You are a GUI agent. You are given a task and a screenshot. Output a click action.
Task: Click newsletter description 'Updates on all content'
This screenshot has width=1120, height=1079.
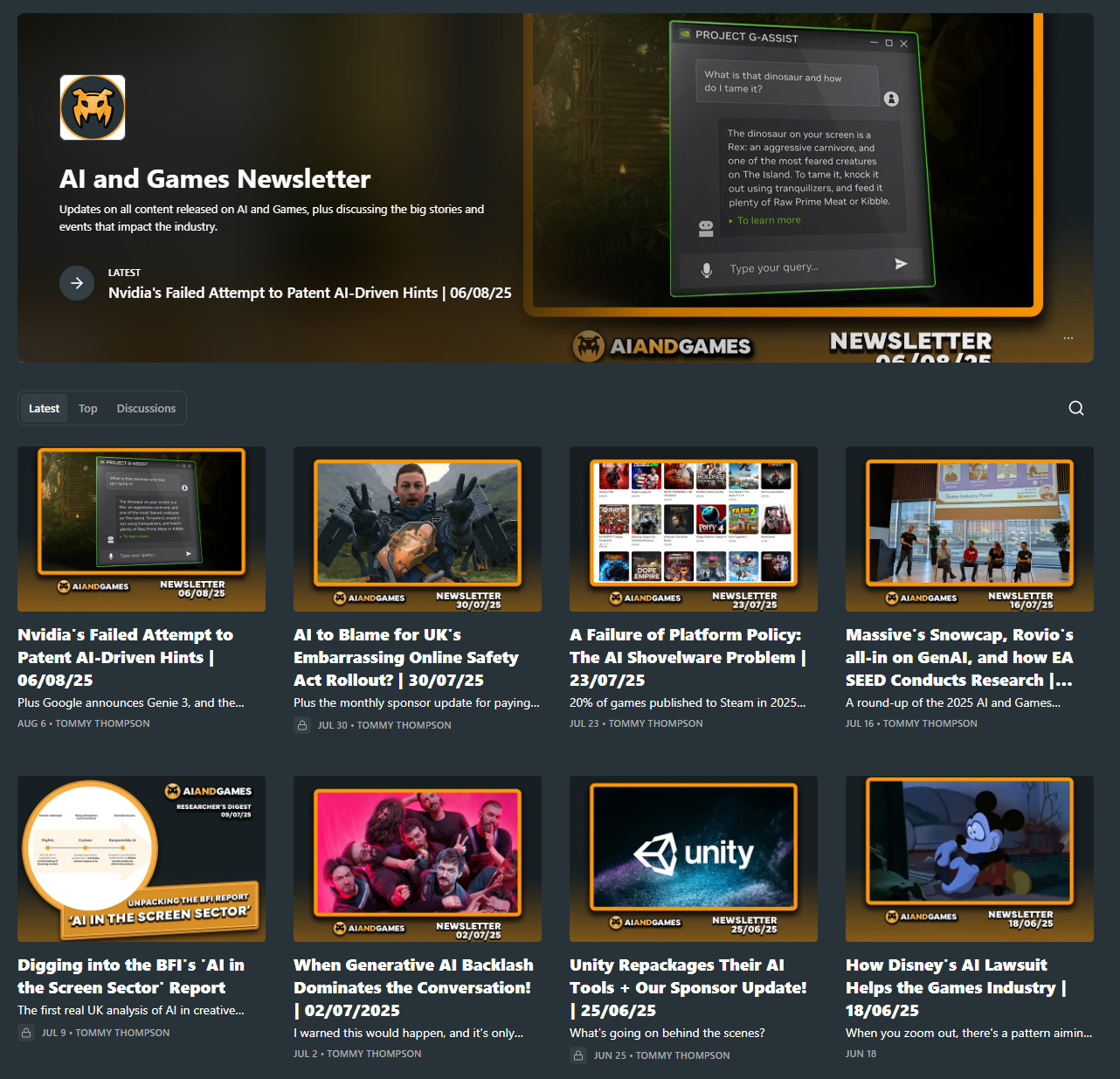272,218
